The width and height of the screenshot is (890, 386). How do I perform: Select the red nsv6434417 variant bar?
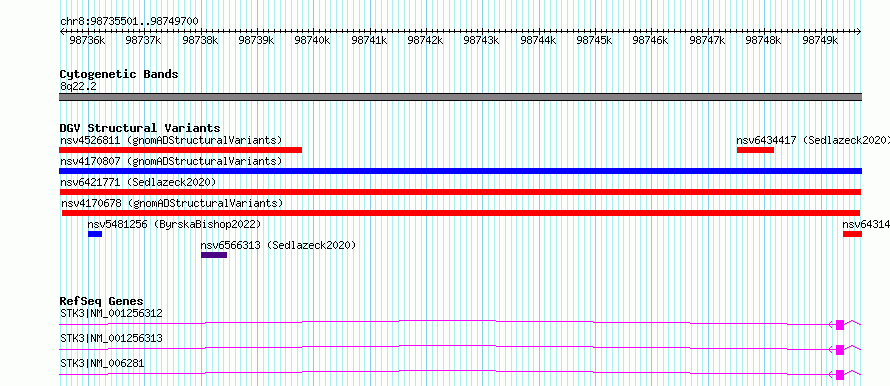[755, 150]
